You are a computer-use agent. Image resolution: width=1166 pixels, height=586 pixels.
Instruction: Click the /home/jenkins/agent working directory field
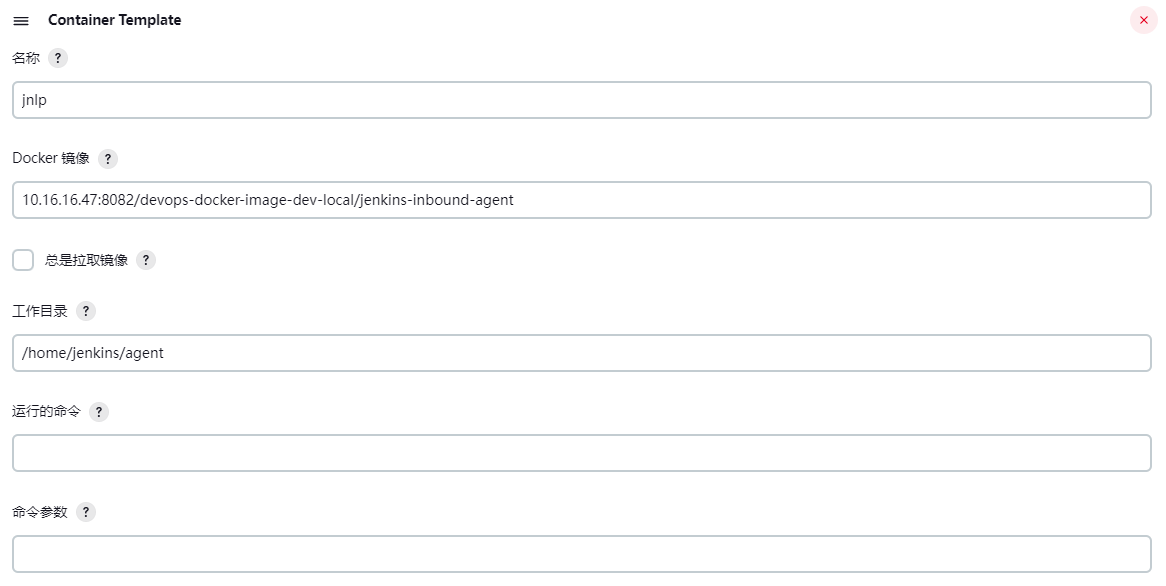coord(581,353)
